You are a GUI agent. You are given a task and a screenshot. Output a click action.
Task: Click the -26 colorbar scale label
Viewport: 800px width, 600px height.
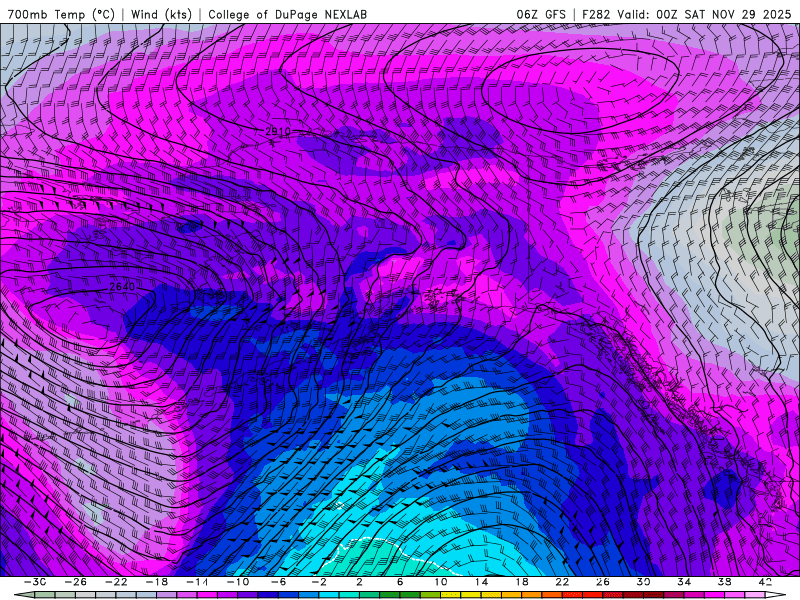pos(76,582)
